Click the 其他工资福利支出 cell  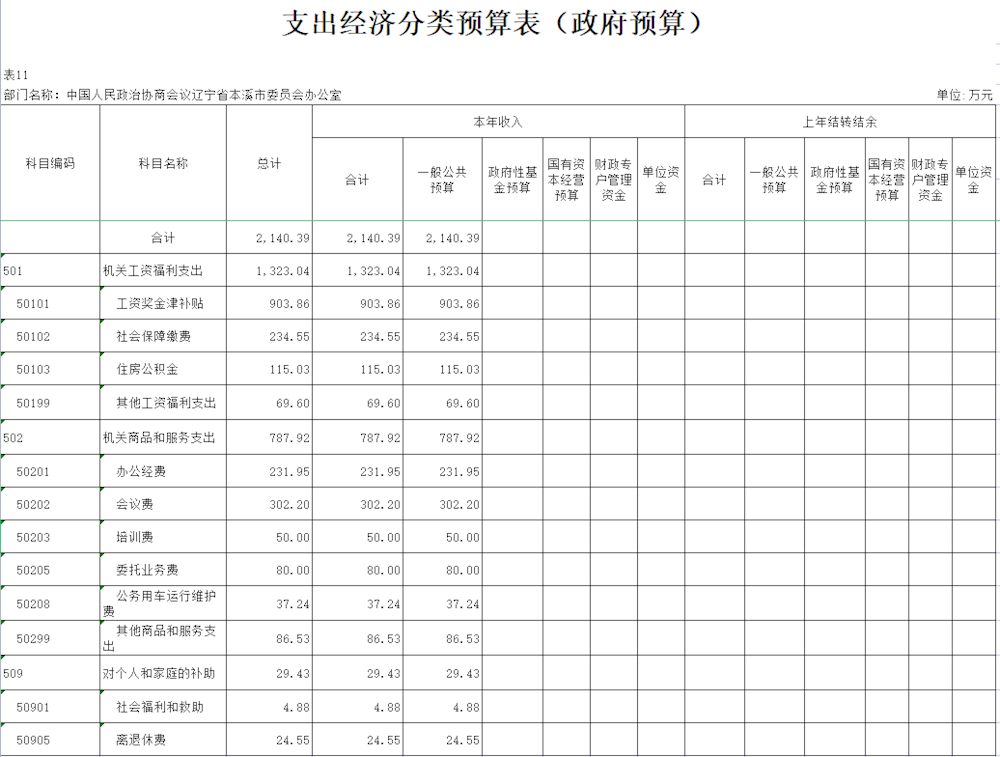click(163, 403)
